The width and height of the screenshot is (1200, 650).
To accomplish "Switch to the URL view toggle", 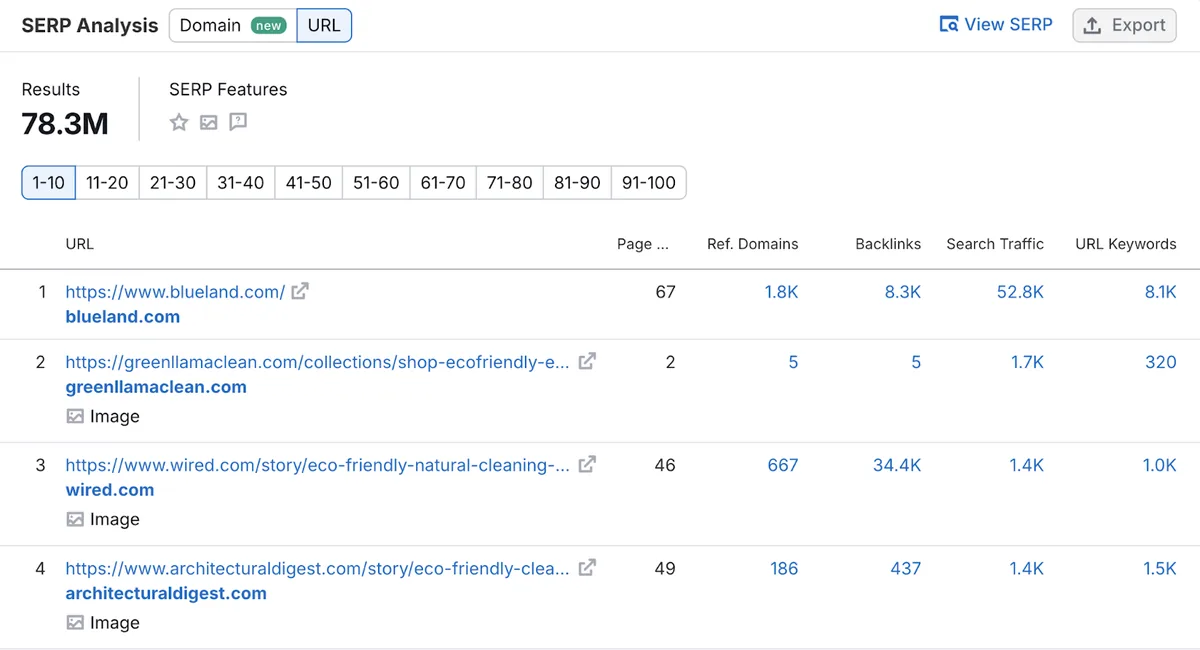I will point(324,26).
